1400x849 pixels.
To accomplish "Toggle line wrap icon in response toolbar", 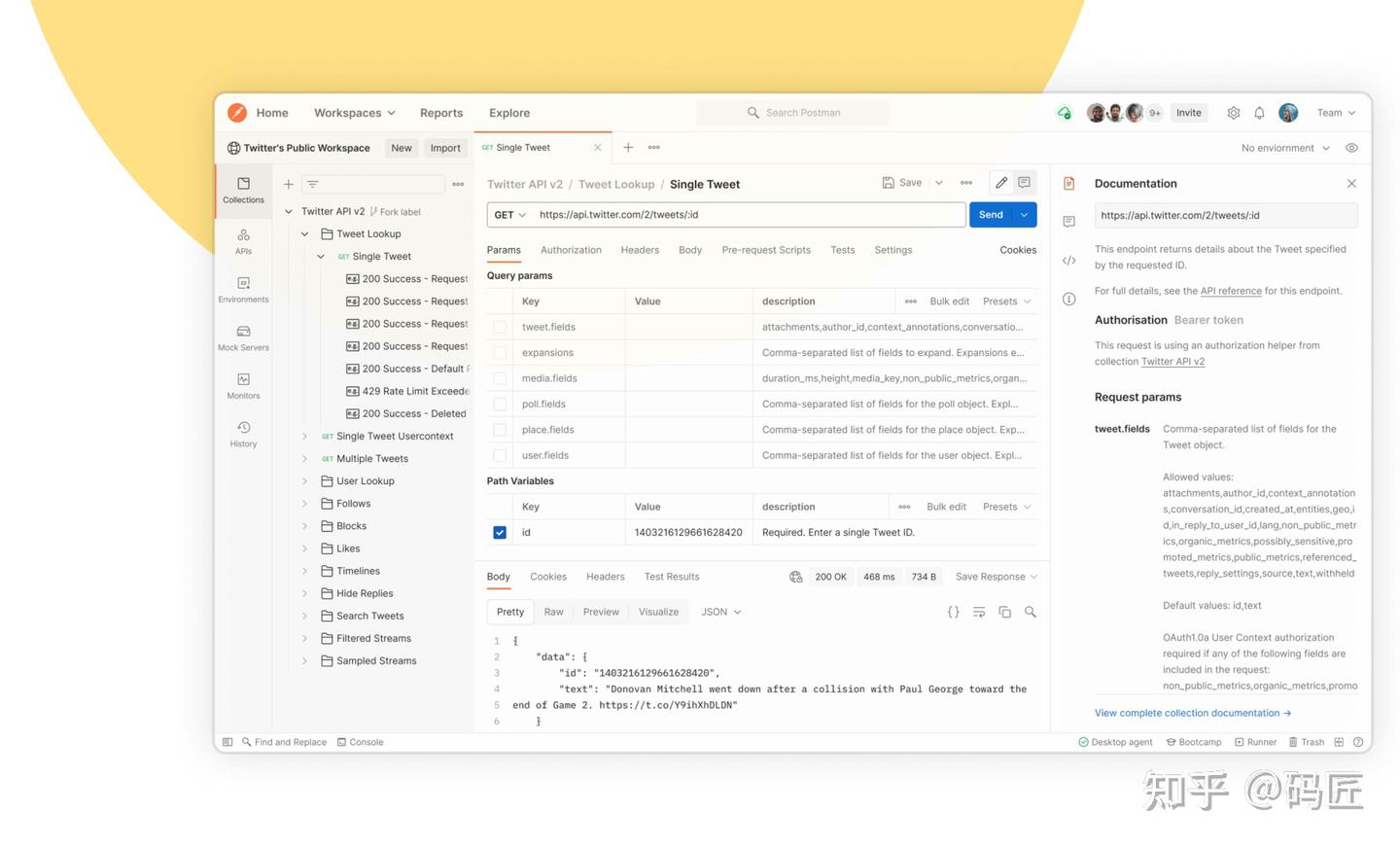I will (x=979, y=612).
